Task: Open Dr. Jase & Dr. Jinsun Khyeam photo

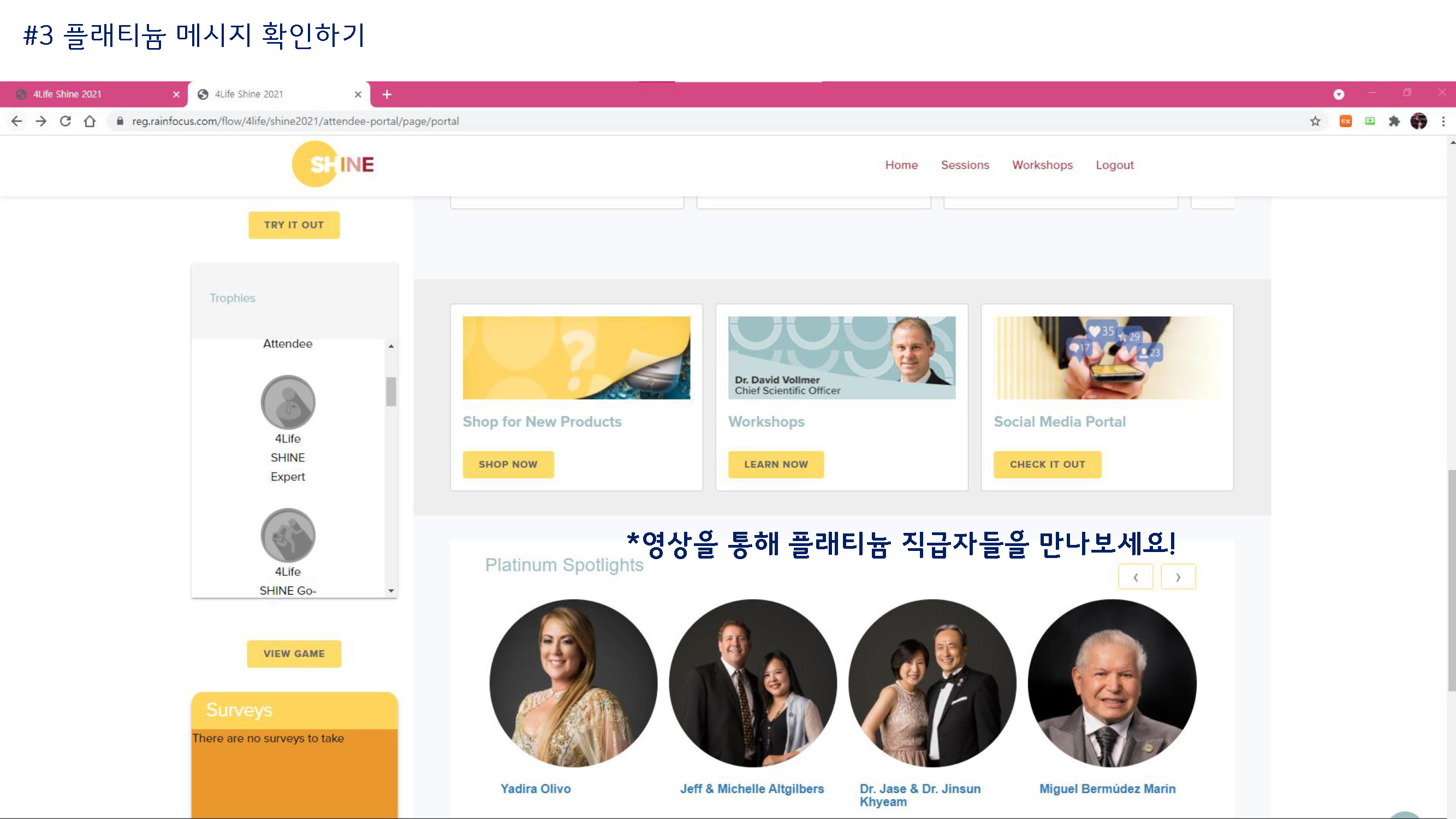Action: click(x=932, y=684)
